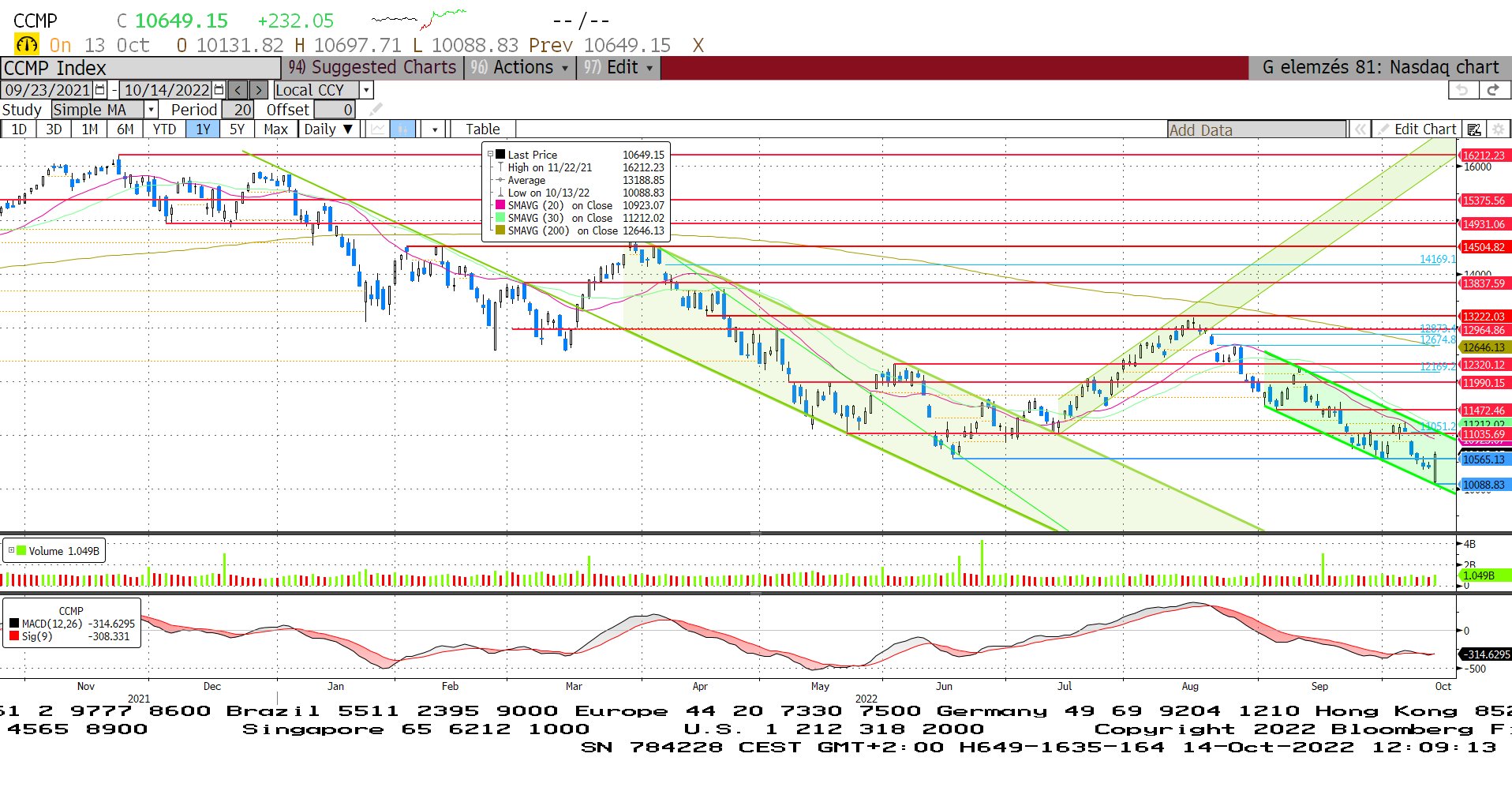
Task: Click the Period value field showing 20
Action: point(238,110)
